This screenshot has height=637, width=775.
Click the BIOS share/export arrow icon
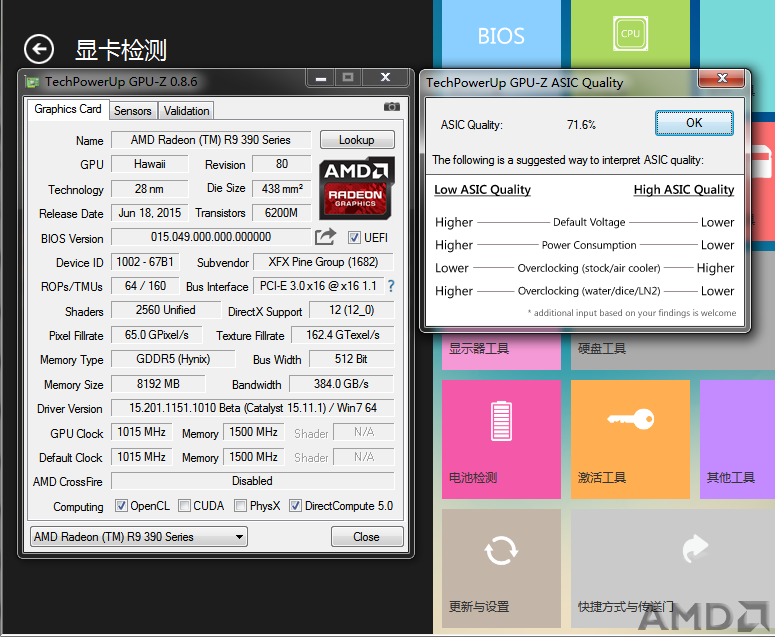point(325,237)
